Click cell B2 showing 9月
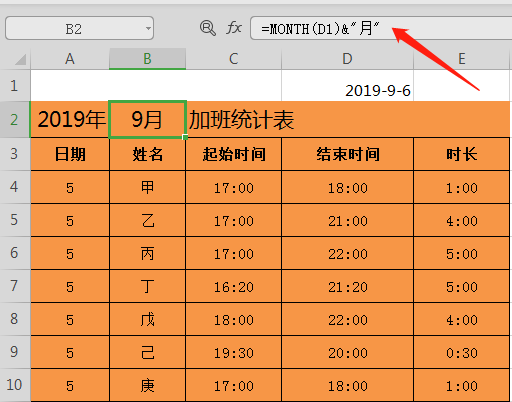This screenshot has width=512, height=402. tap(147, 119)
